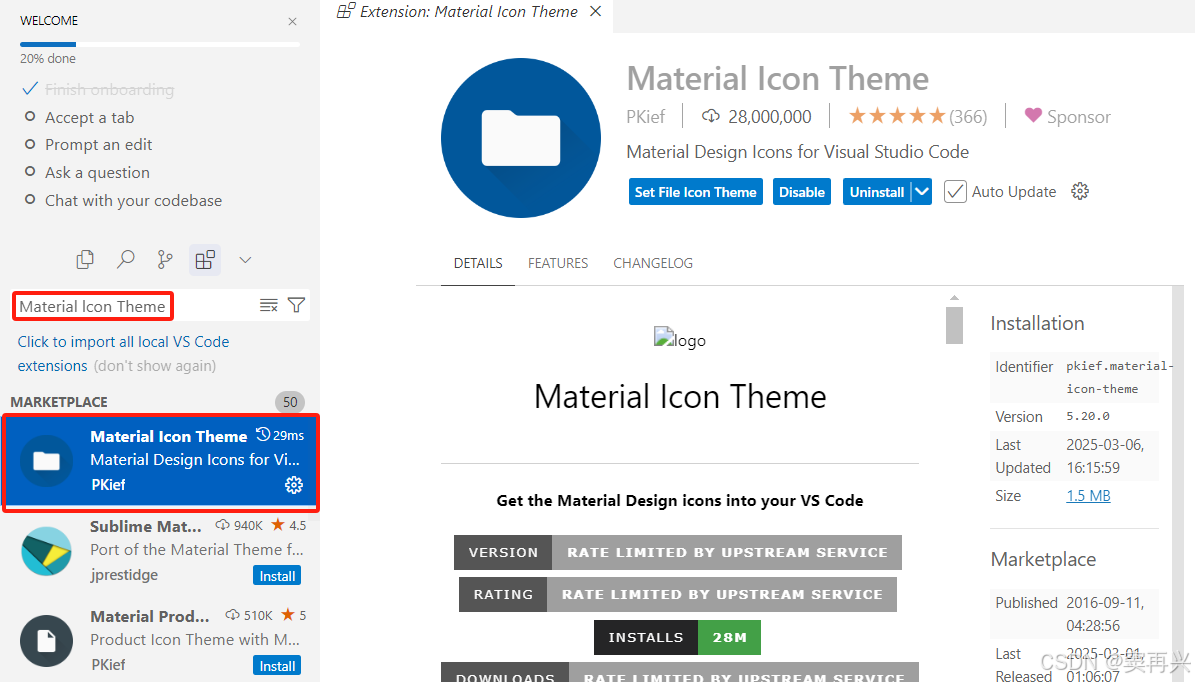
Task: Open the Source Control branch icon
Action: [x=165, y=260]
